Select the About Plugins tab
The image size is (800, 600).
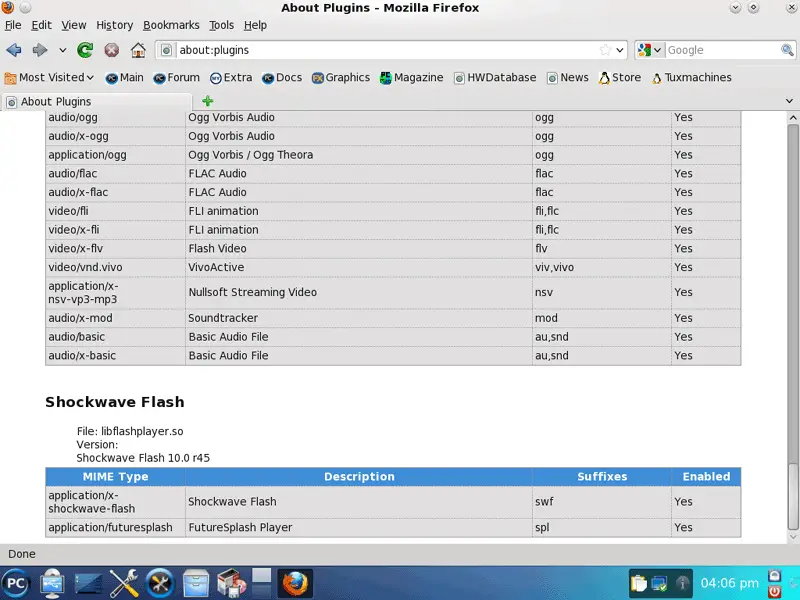pyautogui.click(x=97, y=102)
